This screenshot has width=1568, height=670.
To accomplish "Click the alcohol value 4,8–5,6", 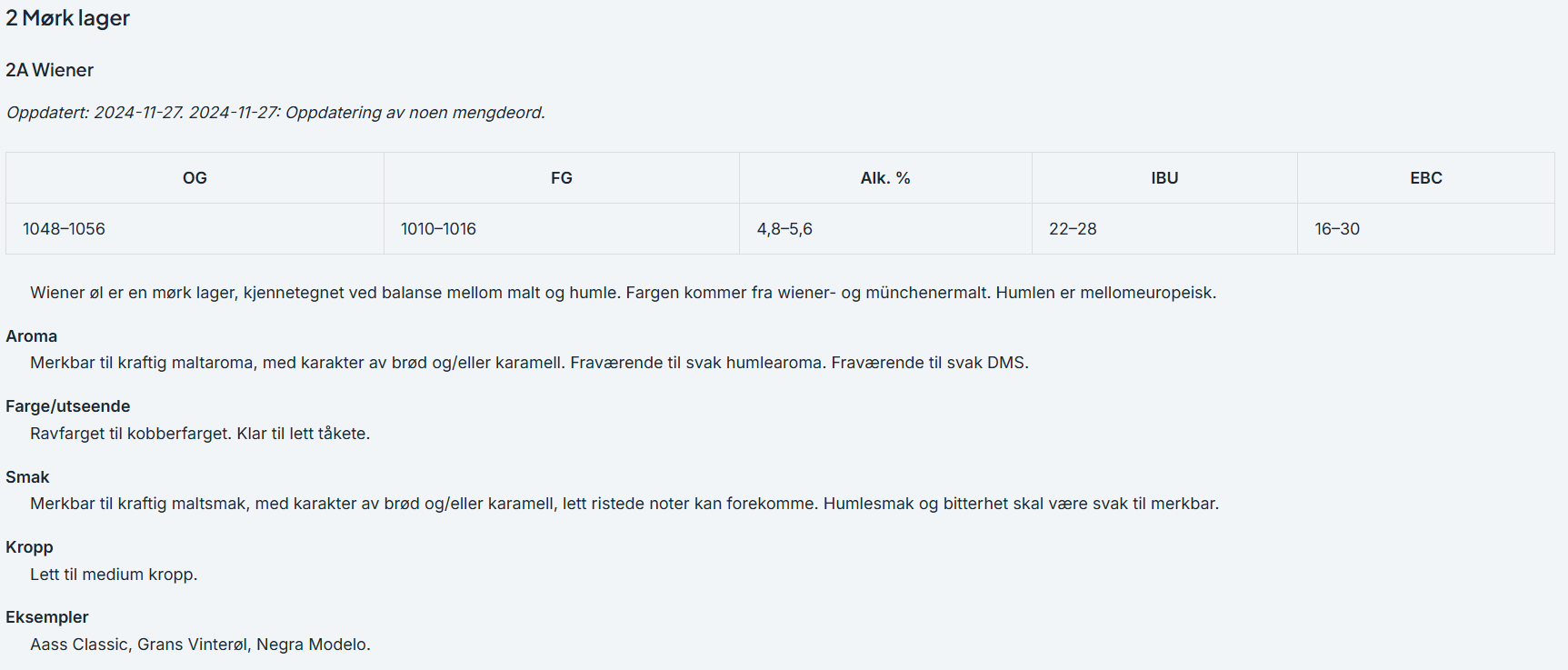I will tap(784, 229).
